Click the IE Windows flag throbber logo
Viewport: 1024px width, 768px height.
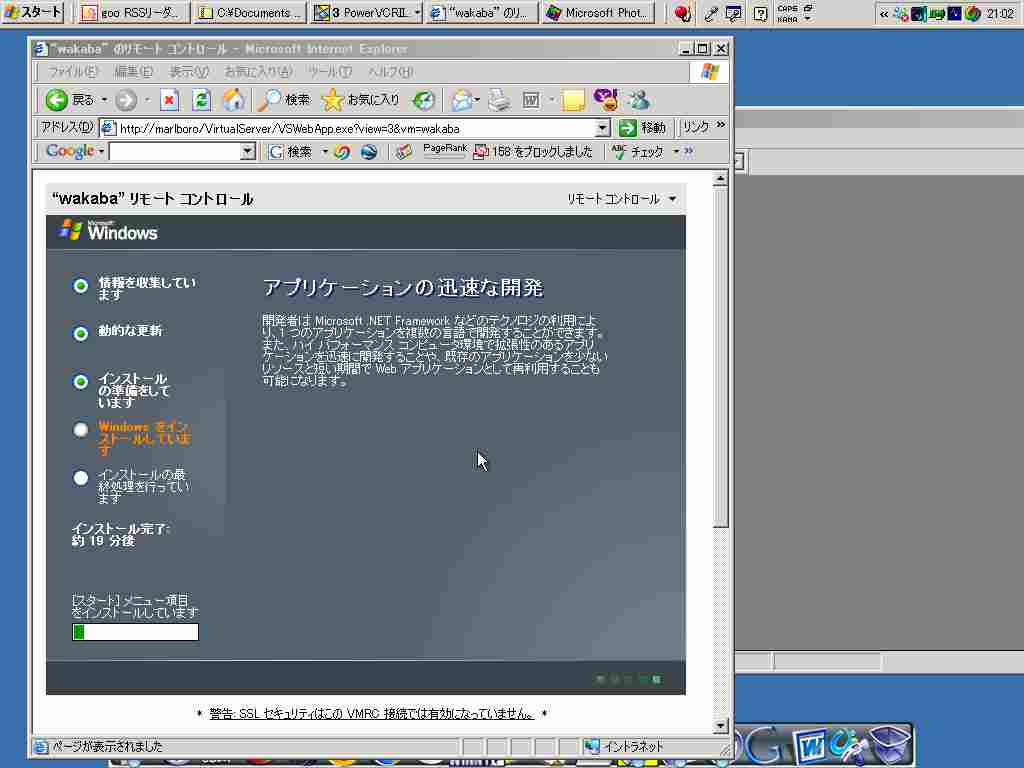click(x=709, y=72)
